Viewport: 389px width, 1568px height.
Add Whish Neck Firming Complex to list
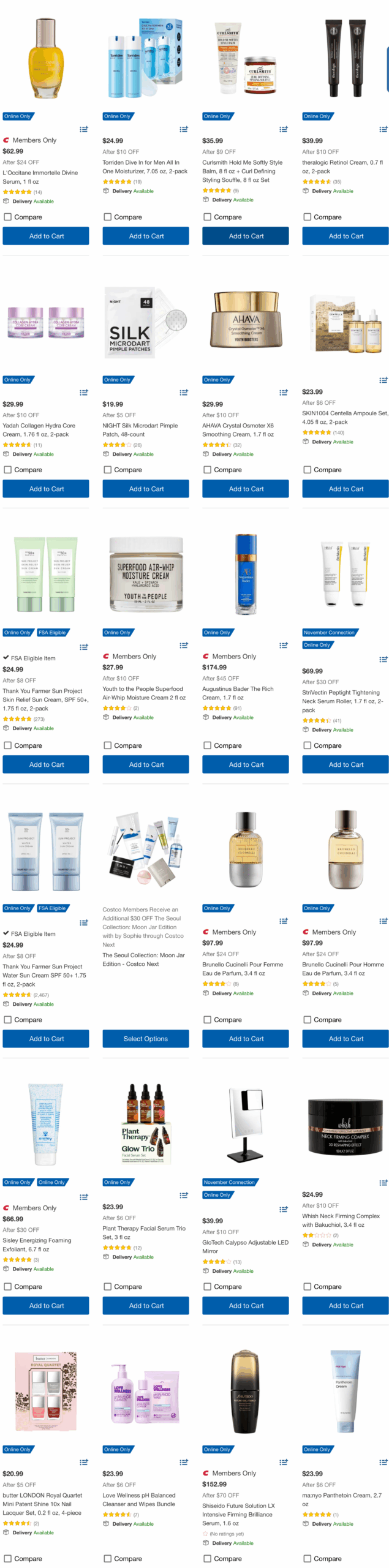(383, 1183)
